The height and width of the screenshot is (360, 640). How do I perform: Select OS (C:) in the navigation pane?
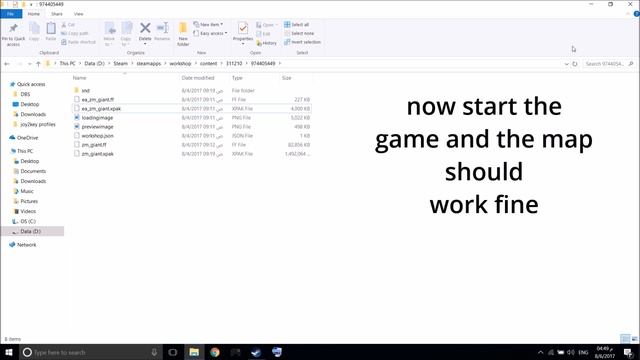tap(28, 221)
